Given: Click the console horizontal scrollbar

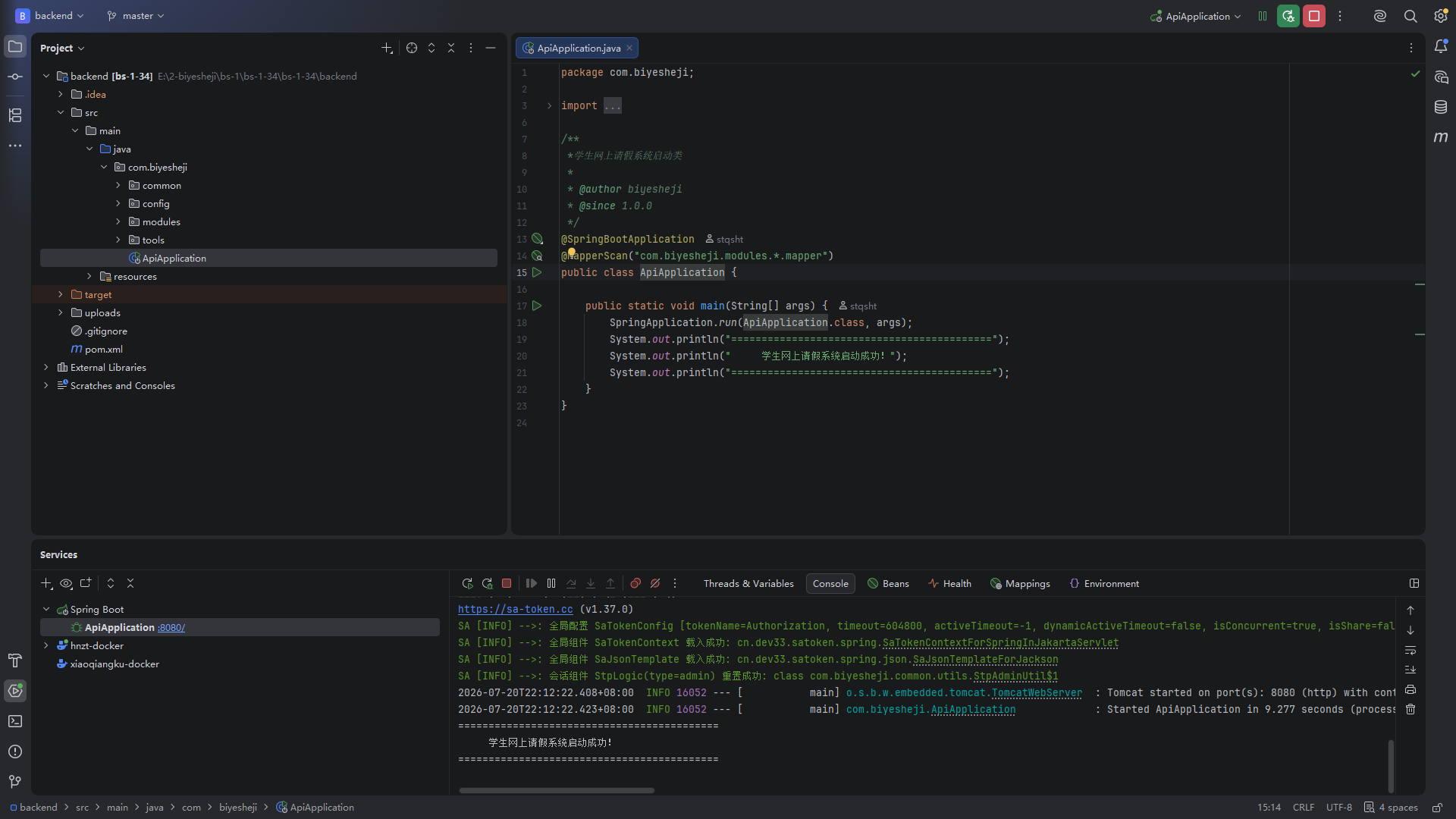Looking at the screenshot, I should click(557, 790).
